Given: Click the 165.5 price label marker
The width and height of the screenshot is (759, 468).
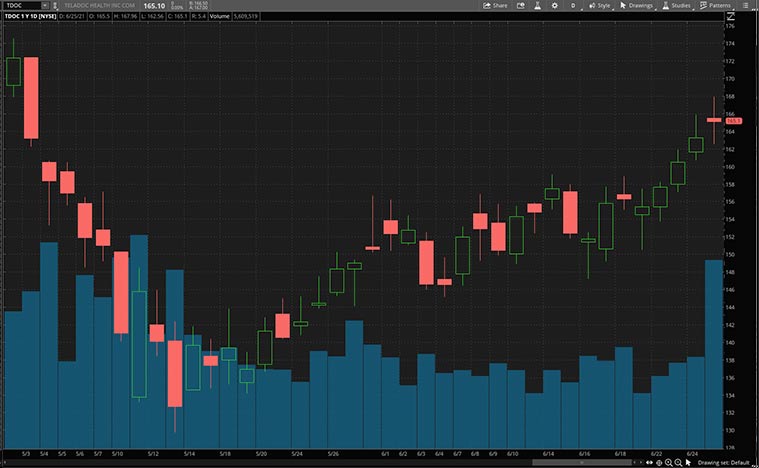Looking at the screenshot, I should pyautogui.click(x=732, y=120).
